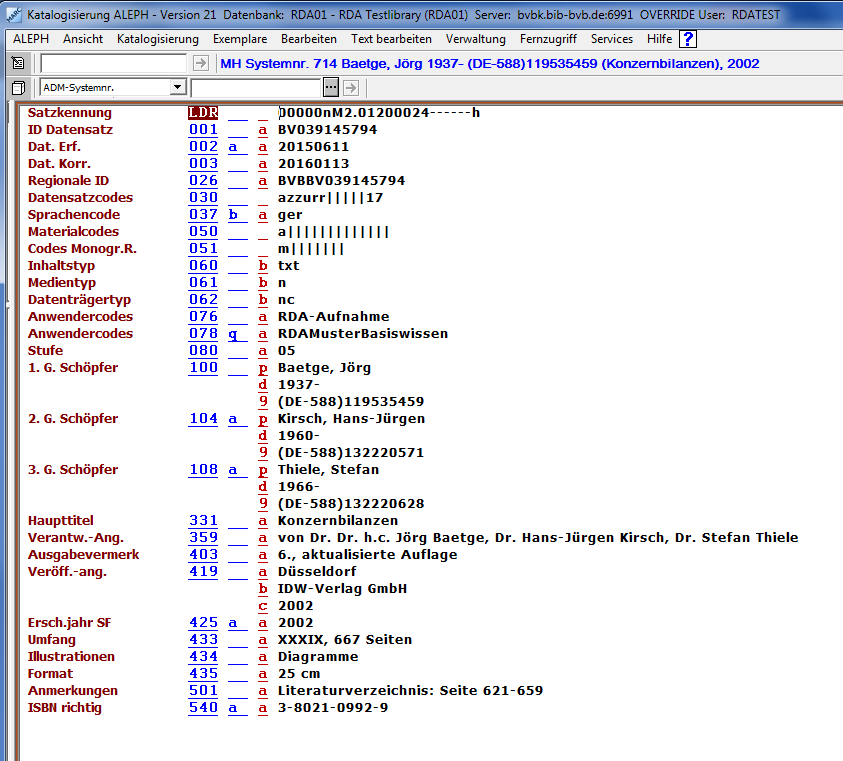
Task: Open the Text bearbeiten menu
Action: click(391, 39)
